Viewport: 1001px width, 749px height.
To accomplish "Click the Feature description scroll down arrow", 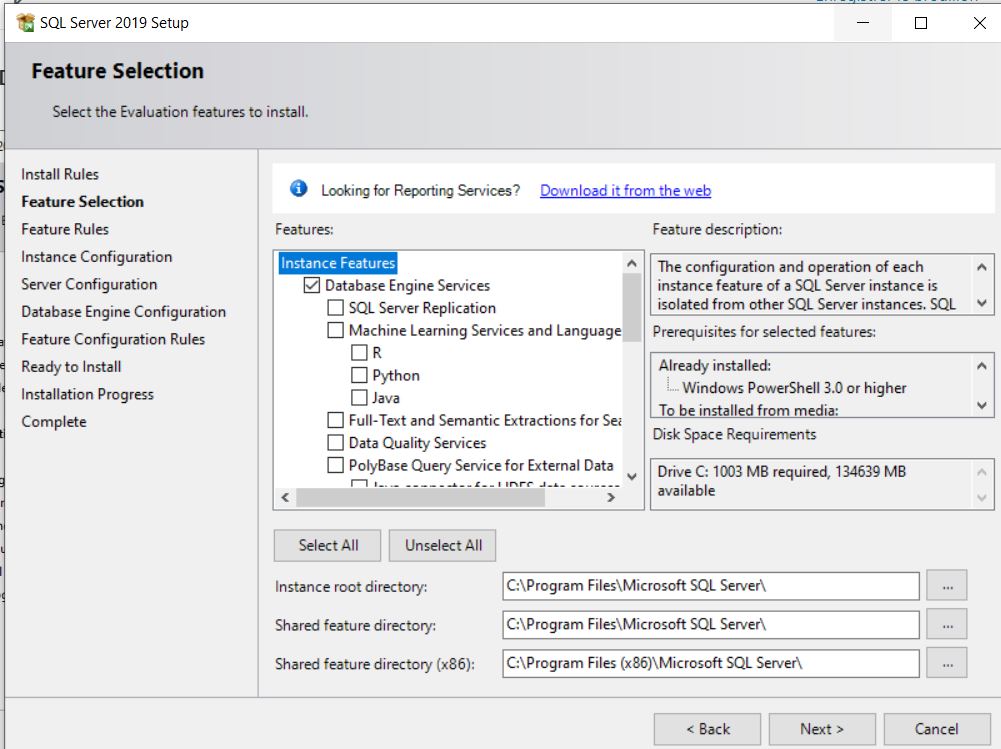I will [x=982, y=303].
